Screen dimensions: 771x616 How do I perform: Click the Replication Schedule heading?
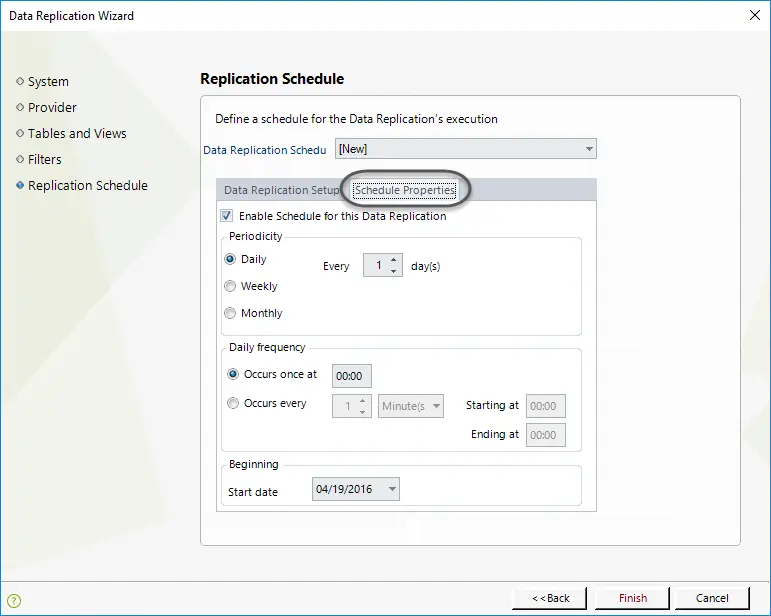point(272,79)
